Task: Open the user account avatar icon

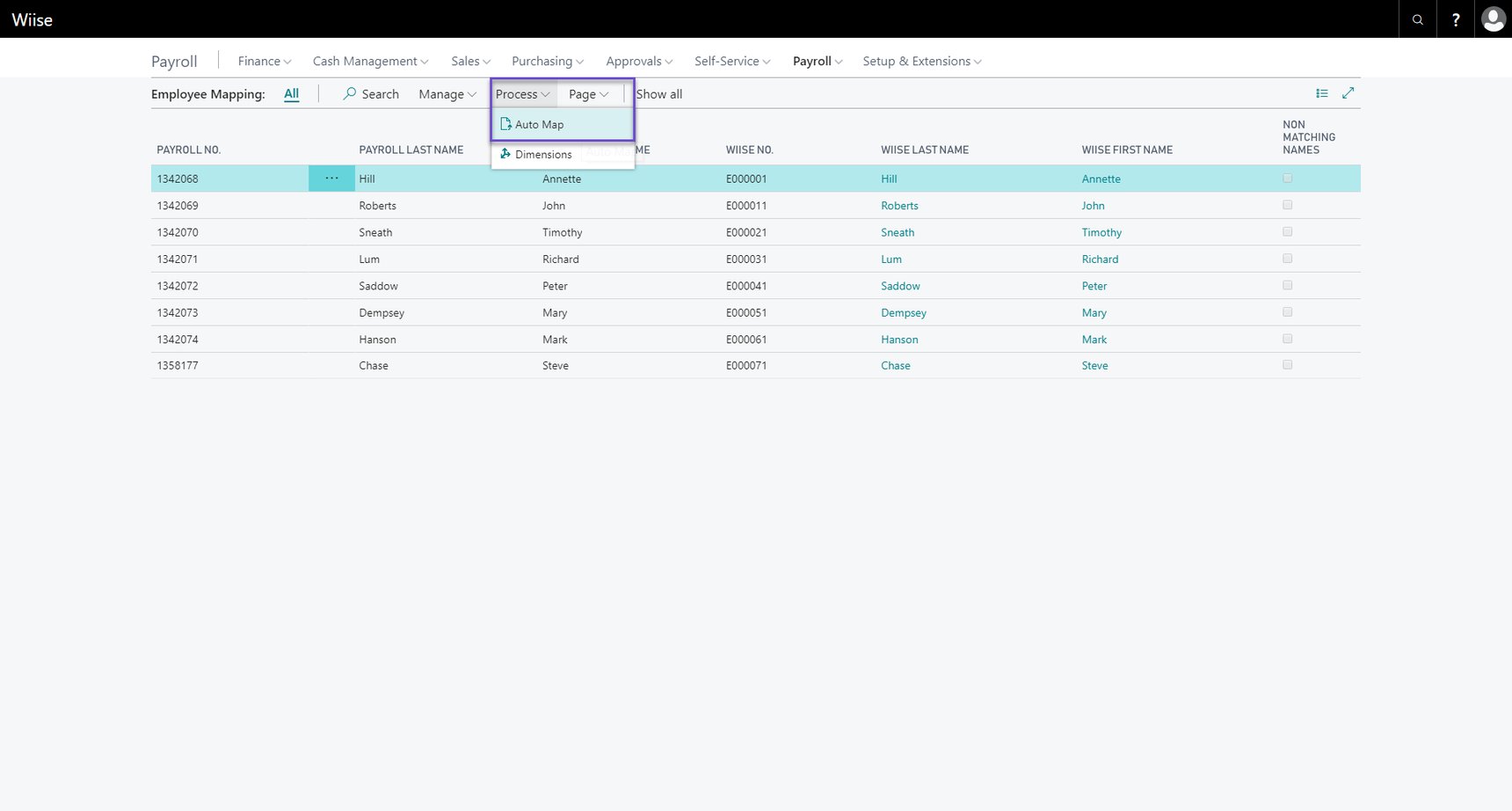Action: pyautogui.click(x=1492, y=18)
